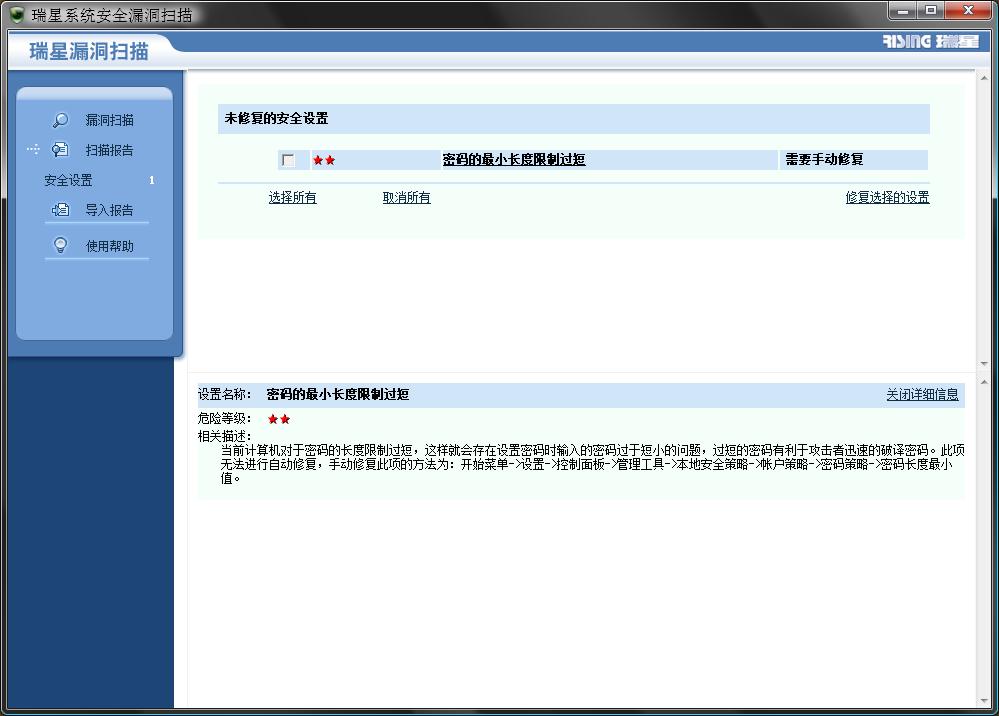Image resolution: width=999 pixels, height=716 pixels.
Task: Maximize the 瑞星系统安全漏洞扫描 window
Action: (x=931, y=10)
